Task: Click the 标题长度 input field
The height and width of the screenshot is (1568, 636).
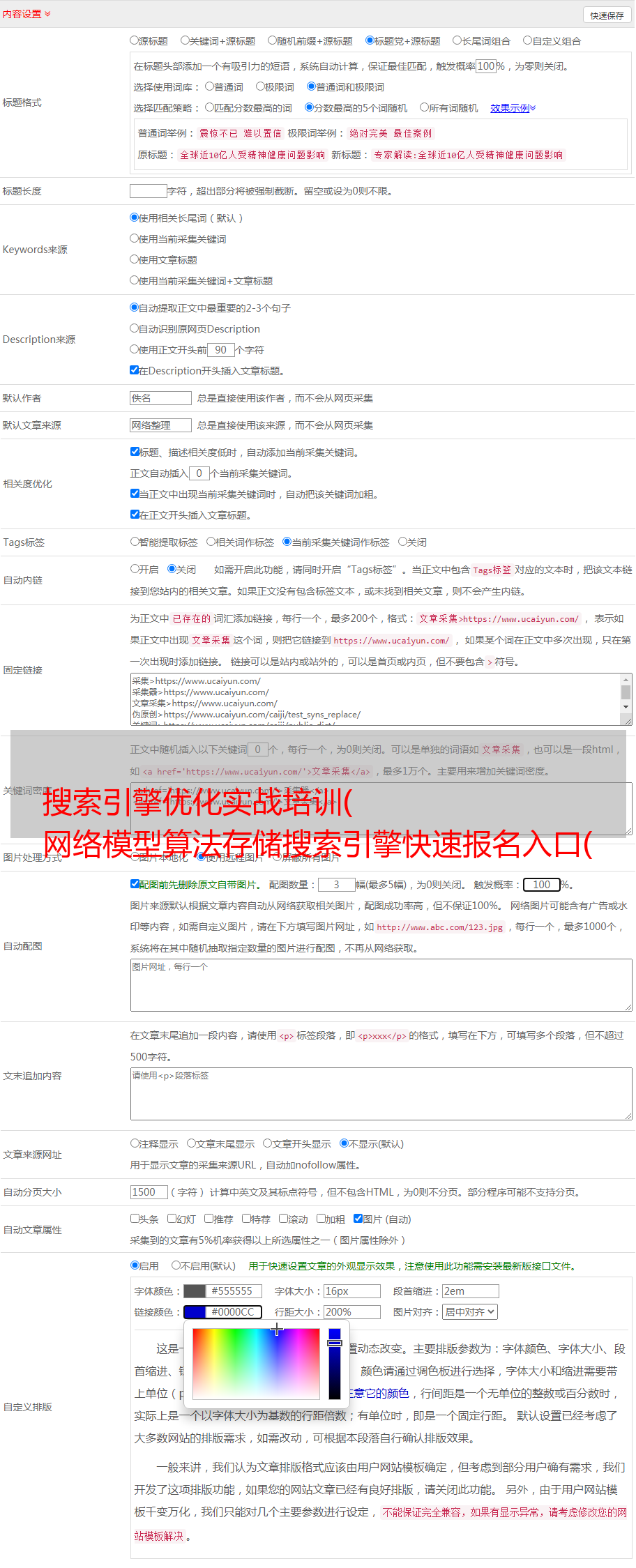Action: [148, 190]
